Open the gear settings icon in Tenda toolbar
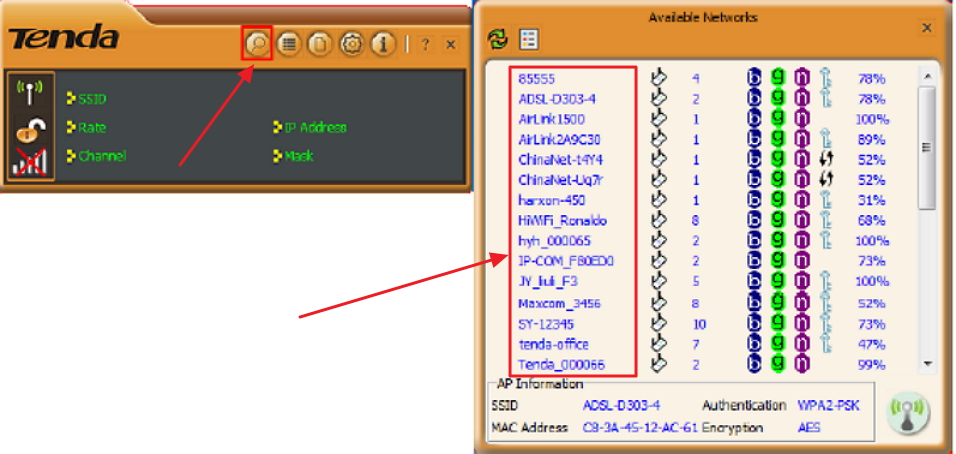This screenshot has width=956, height=454. click(x=351, y=44)
